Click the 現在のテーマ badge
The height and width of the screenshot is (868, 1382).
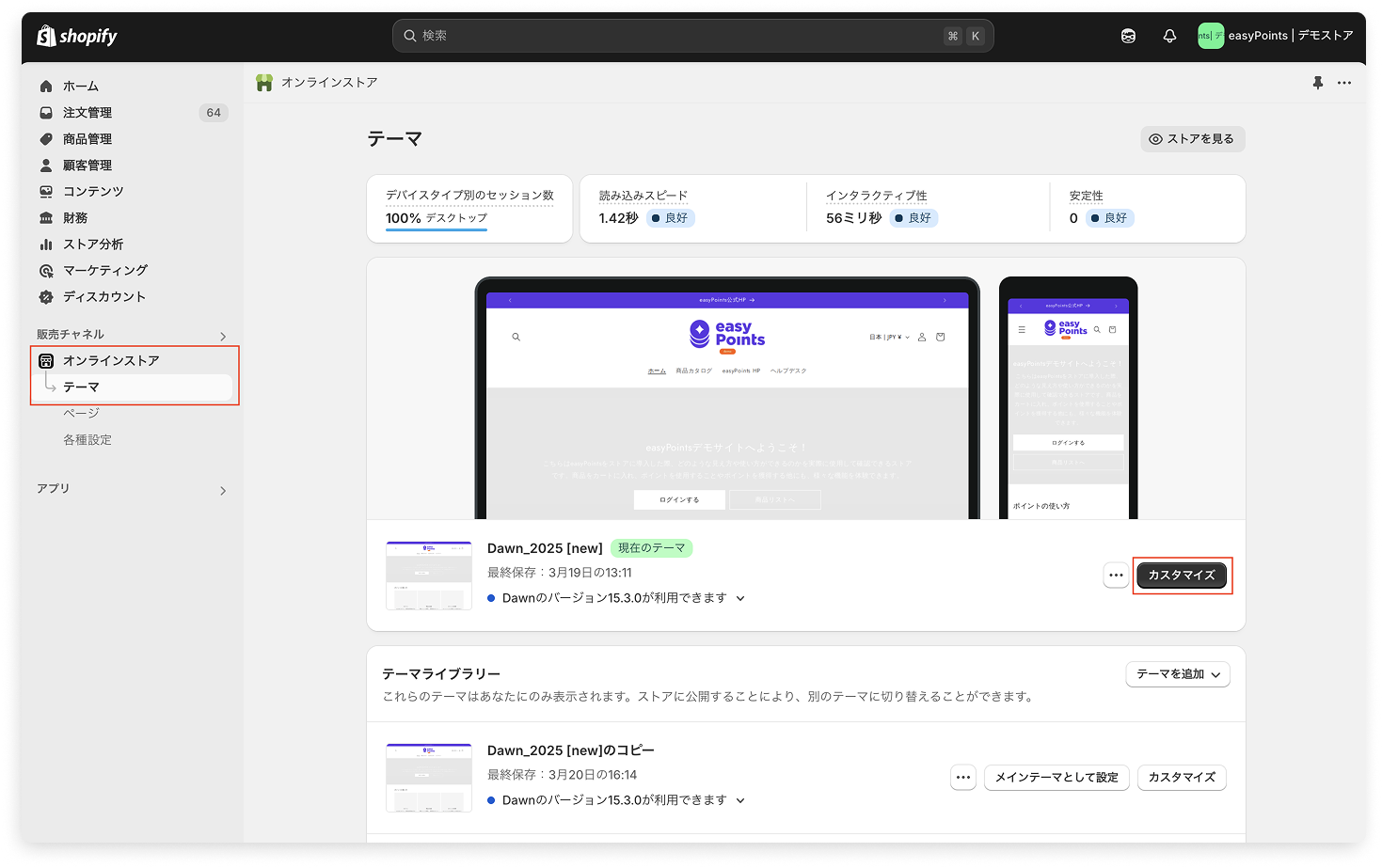click(652, 548)
